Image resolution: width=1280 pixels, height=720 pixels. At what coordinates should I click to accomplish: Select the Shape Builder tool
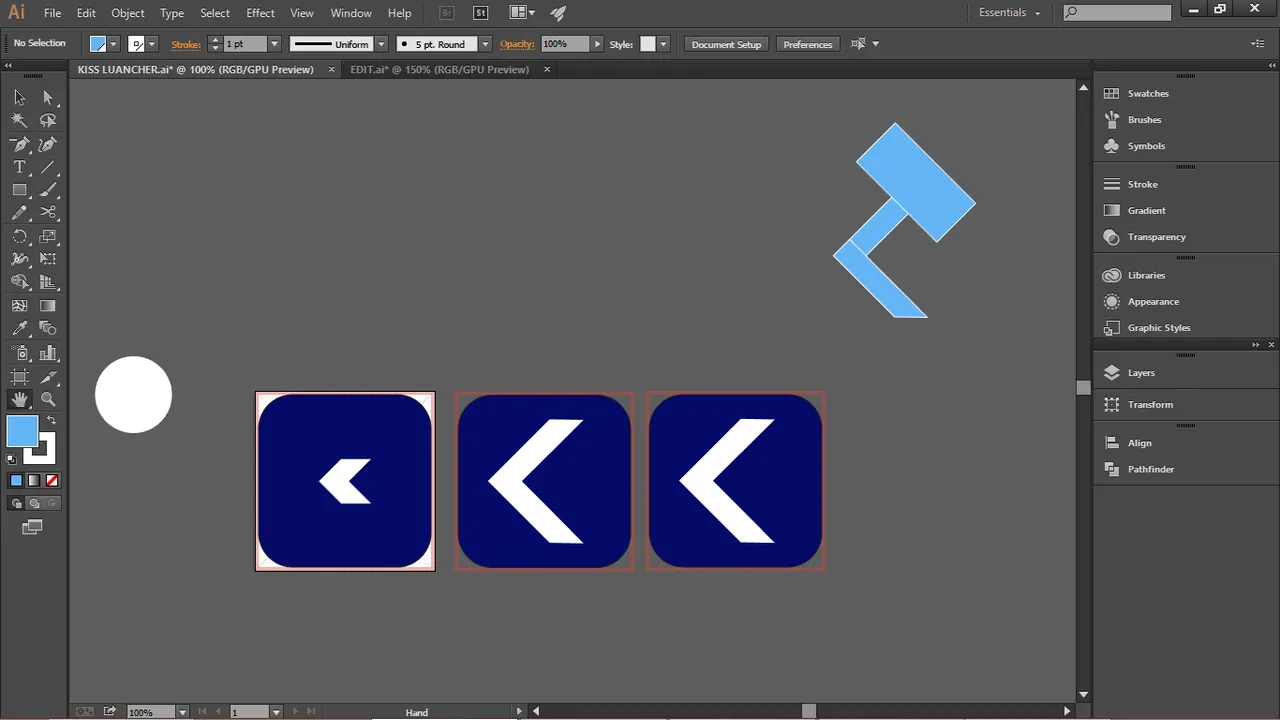pyautogui.click(x=19, y=283)
